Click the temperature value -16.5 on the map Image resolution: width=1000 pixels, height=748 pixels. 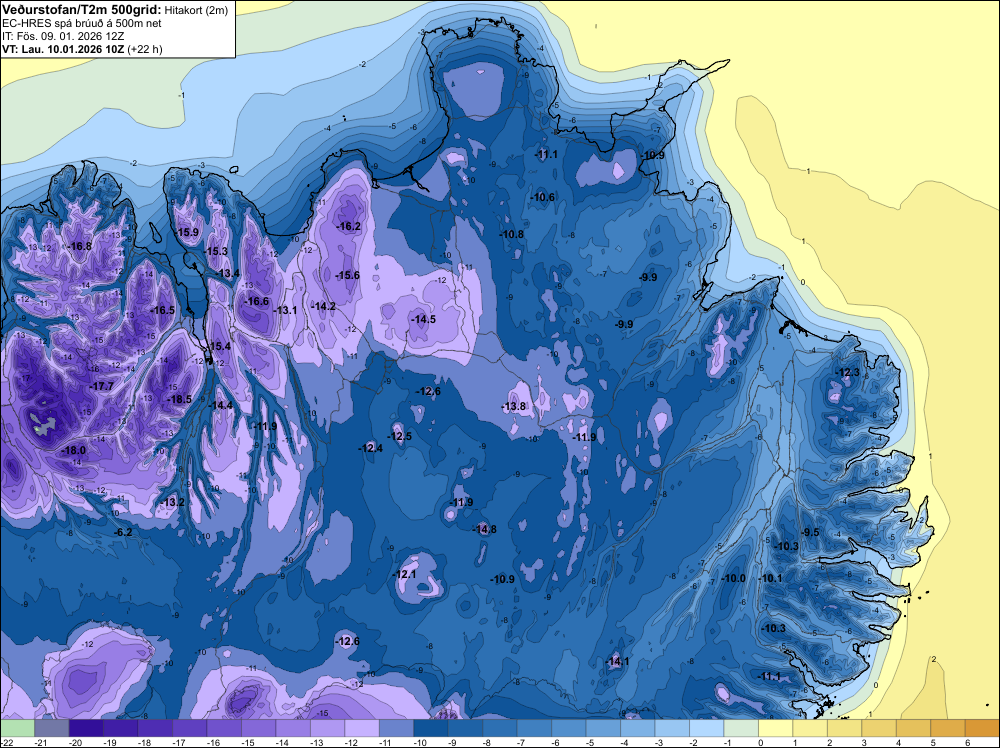163,310
